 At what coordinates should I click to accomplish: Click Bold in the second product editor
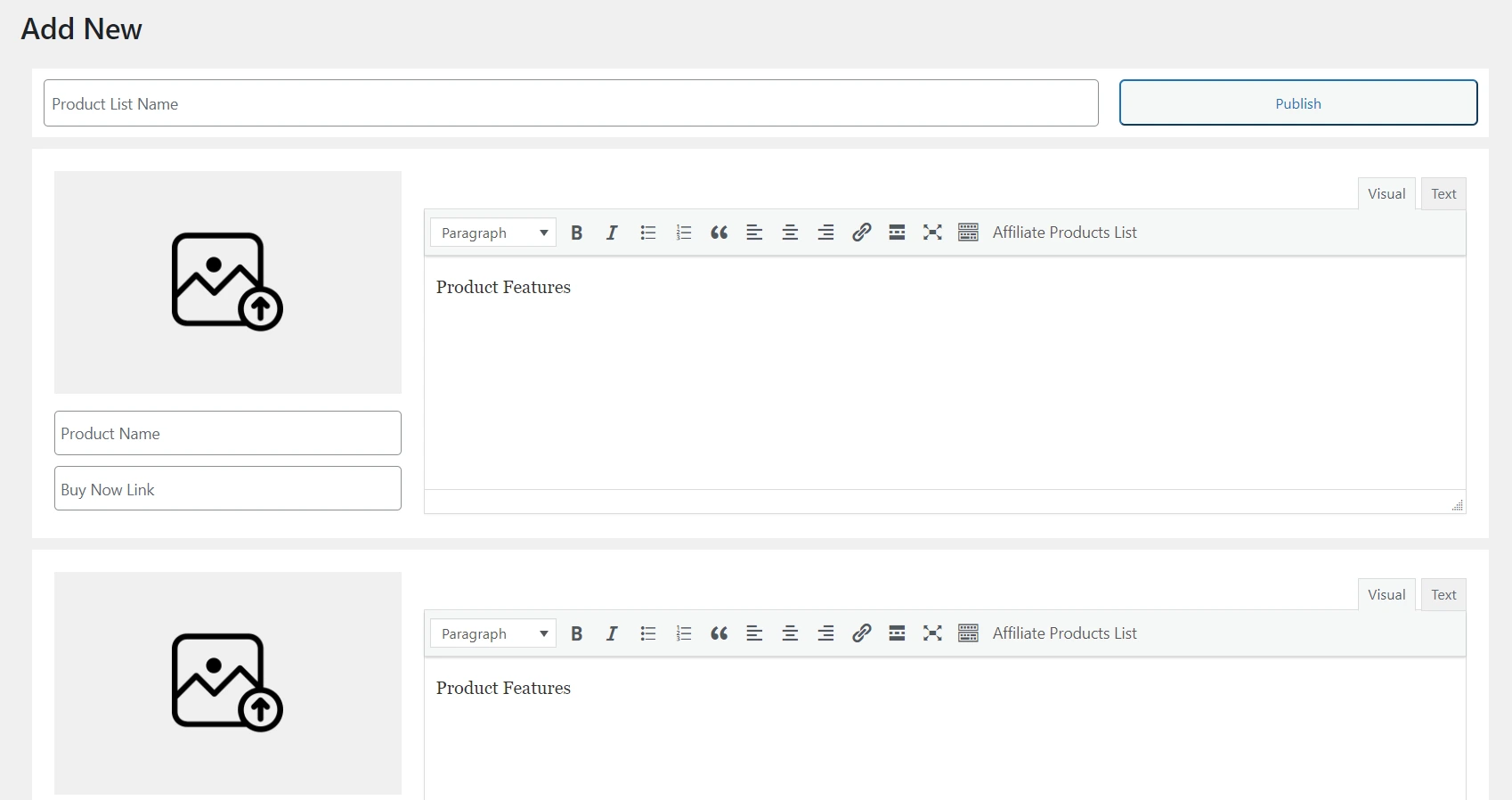[x=577, y=633]
